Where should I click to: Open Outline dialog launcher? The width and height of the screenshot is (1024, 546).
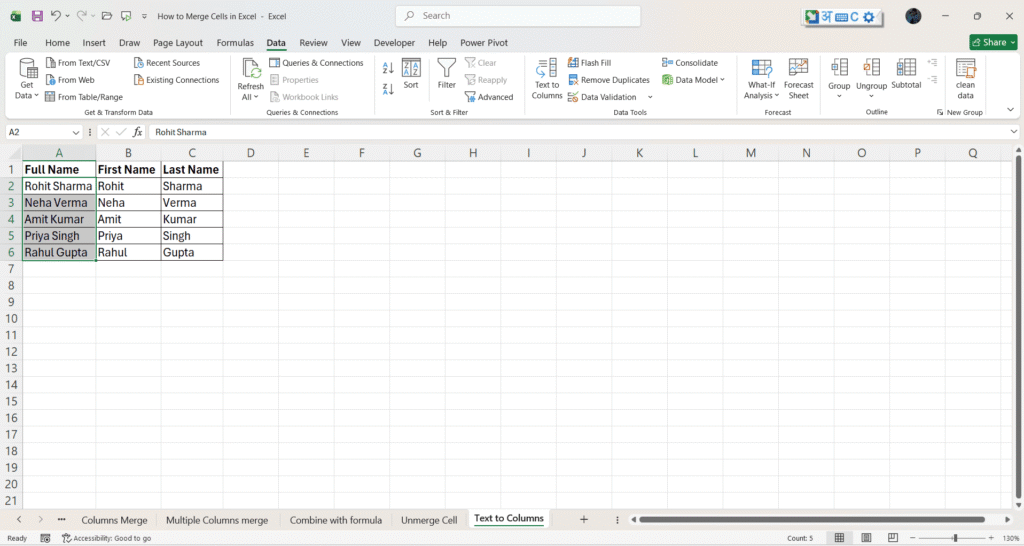(940, 112)
